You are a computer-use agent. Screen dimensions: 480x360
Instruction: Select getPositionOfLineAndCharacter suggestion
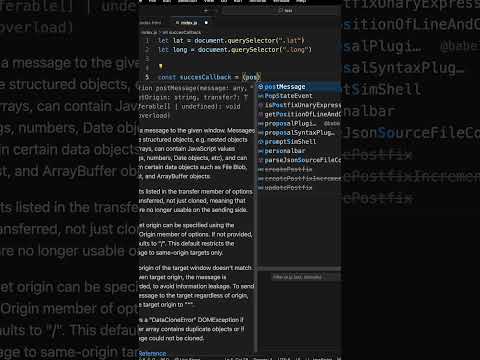299,114
